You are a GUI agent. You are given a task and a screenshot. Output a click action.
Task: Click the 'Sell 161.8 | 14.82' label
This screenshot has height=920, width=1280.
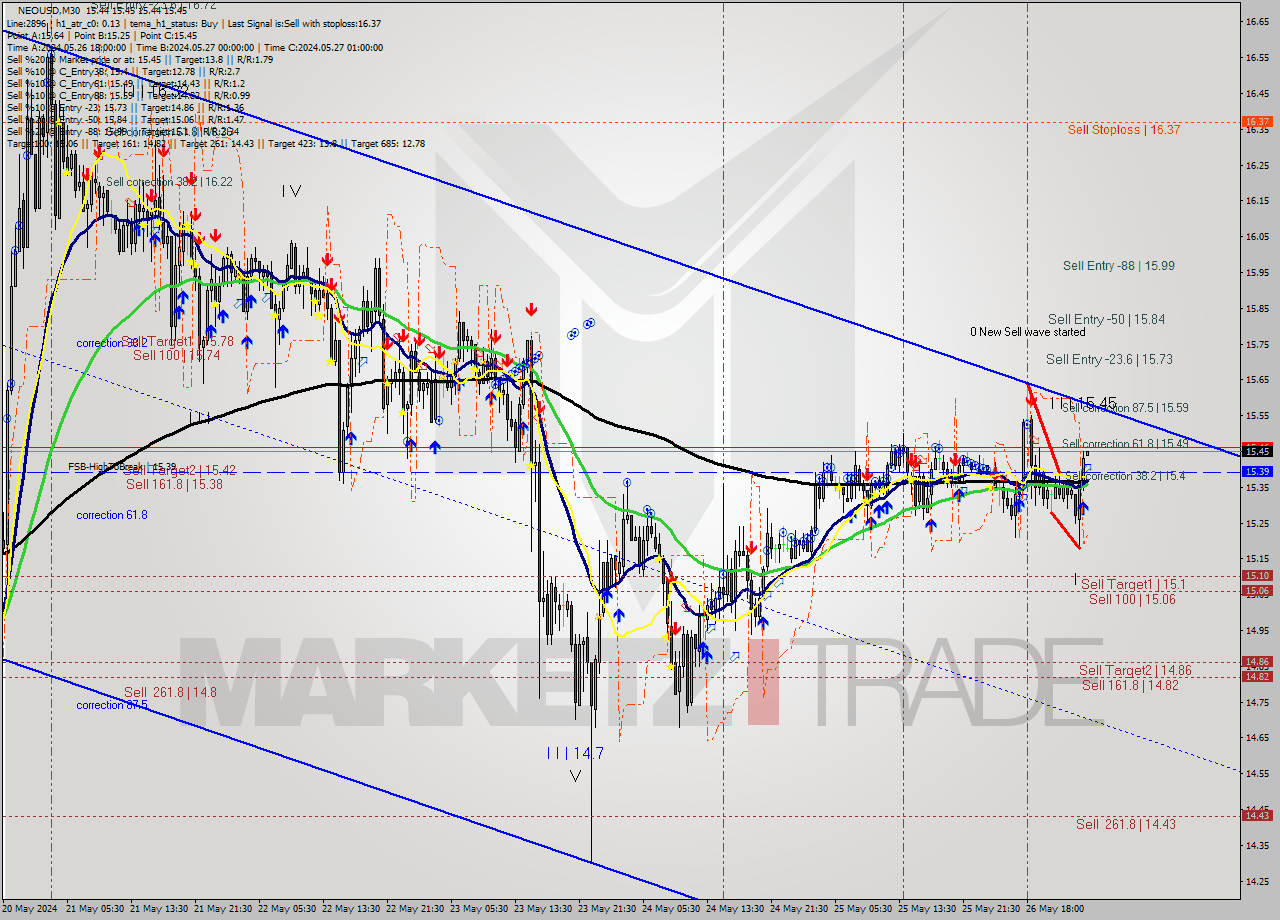1132,685
